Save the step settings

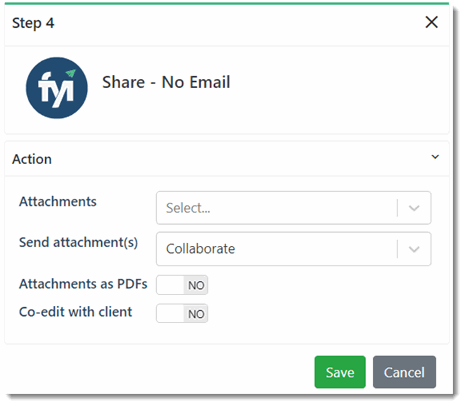tap(340, 372)
